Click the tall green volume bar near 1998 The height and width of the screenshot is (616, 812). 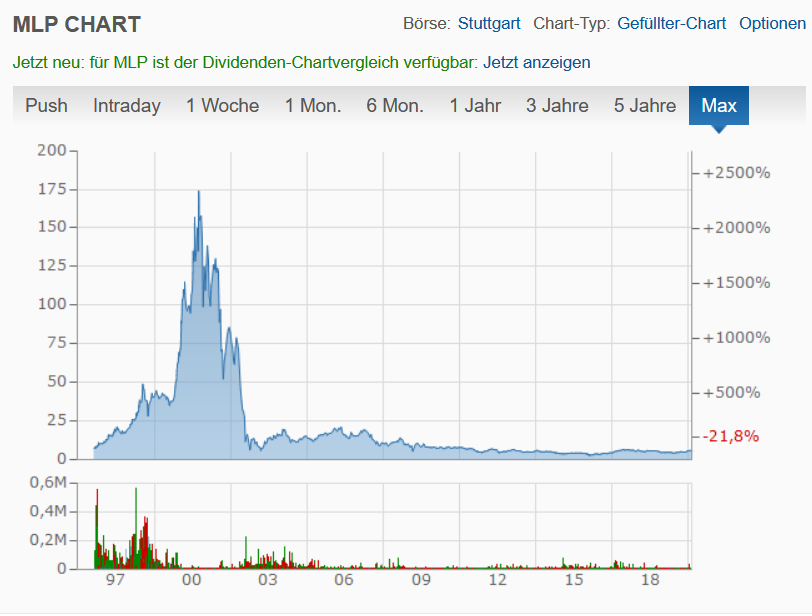136,528
